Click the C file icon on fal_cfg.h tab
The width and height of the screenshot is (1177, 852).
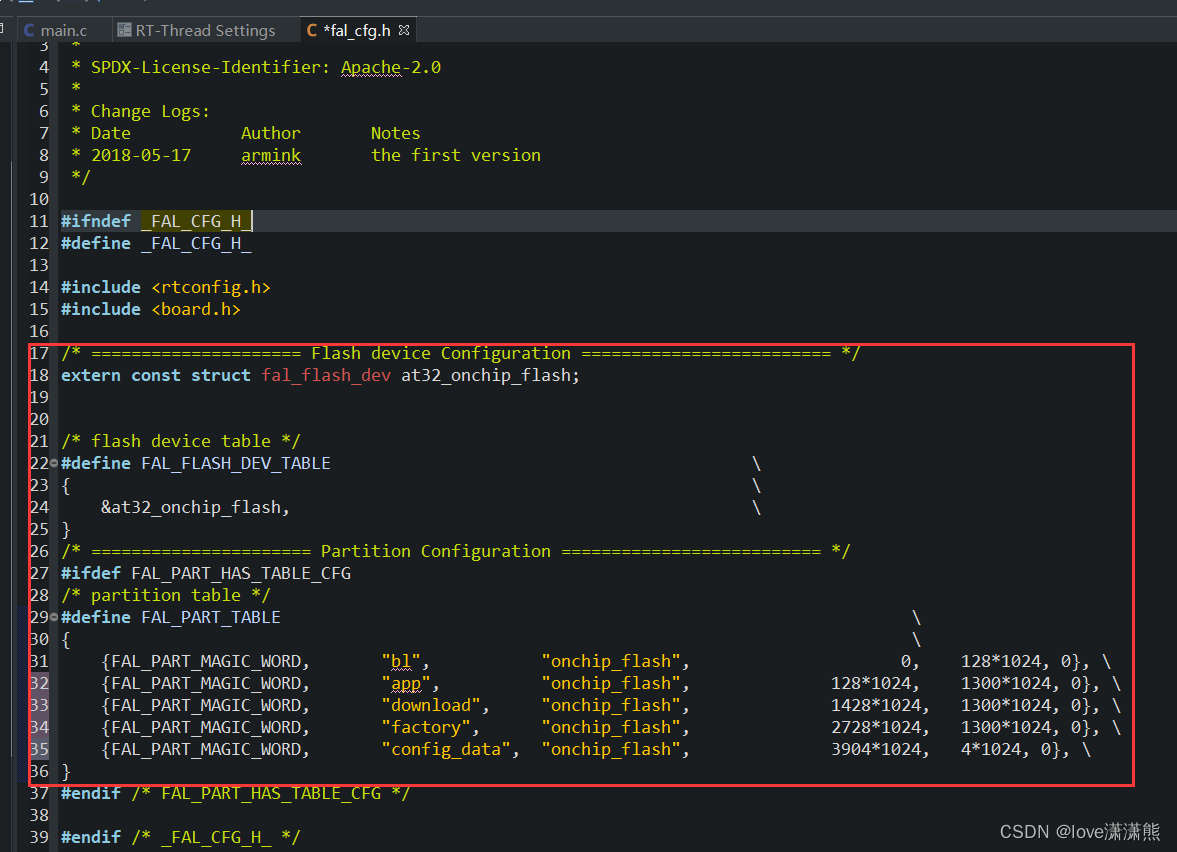coord(312,31)
